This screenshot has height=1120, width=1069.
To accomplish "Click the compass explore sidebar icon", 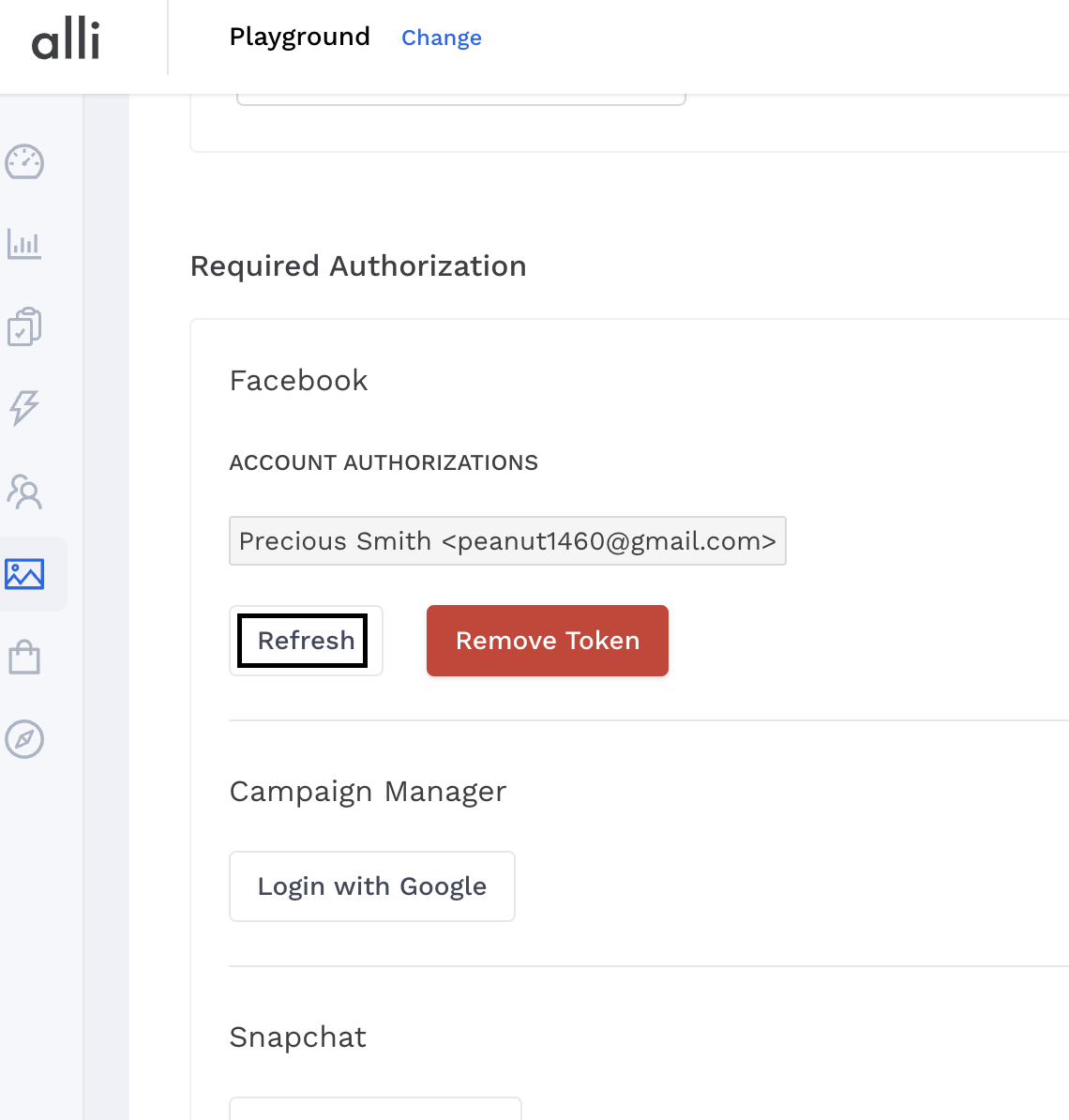I will click(x=24, y=739).
